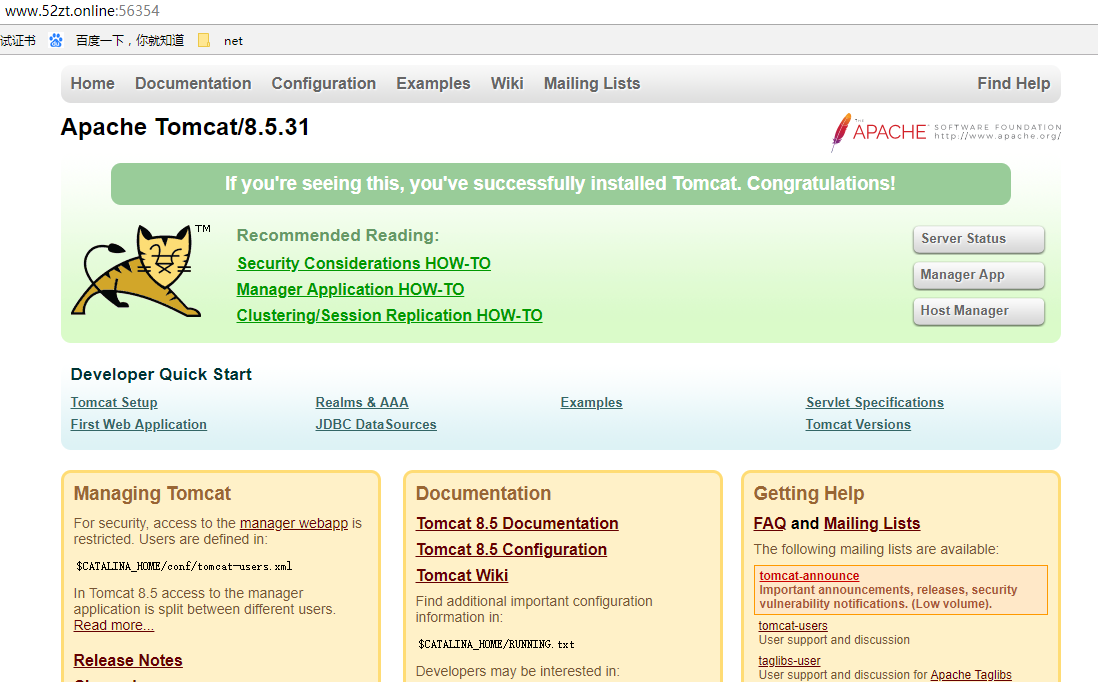Click the address bar URL www.52zt.online:56354
Viewport: 1098px width, 682px height.
point(82,11)
